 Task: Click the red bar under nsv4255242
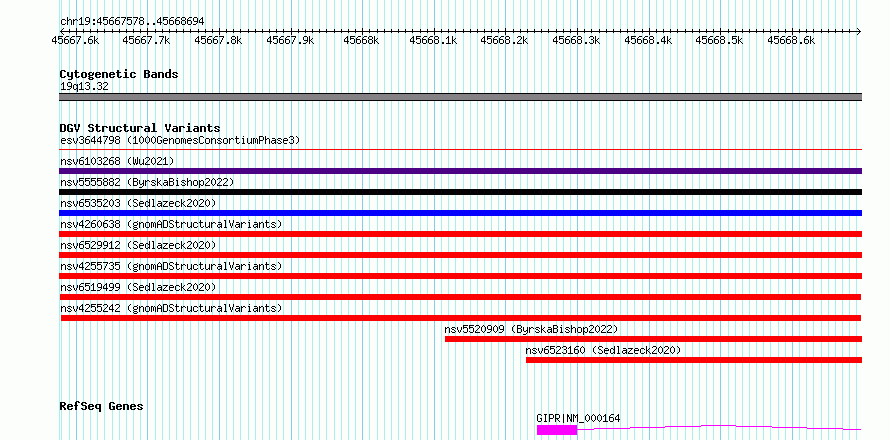[x=461, y=318]
